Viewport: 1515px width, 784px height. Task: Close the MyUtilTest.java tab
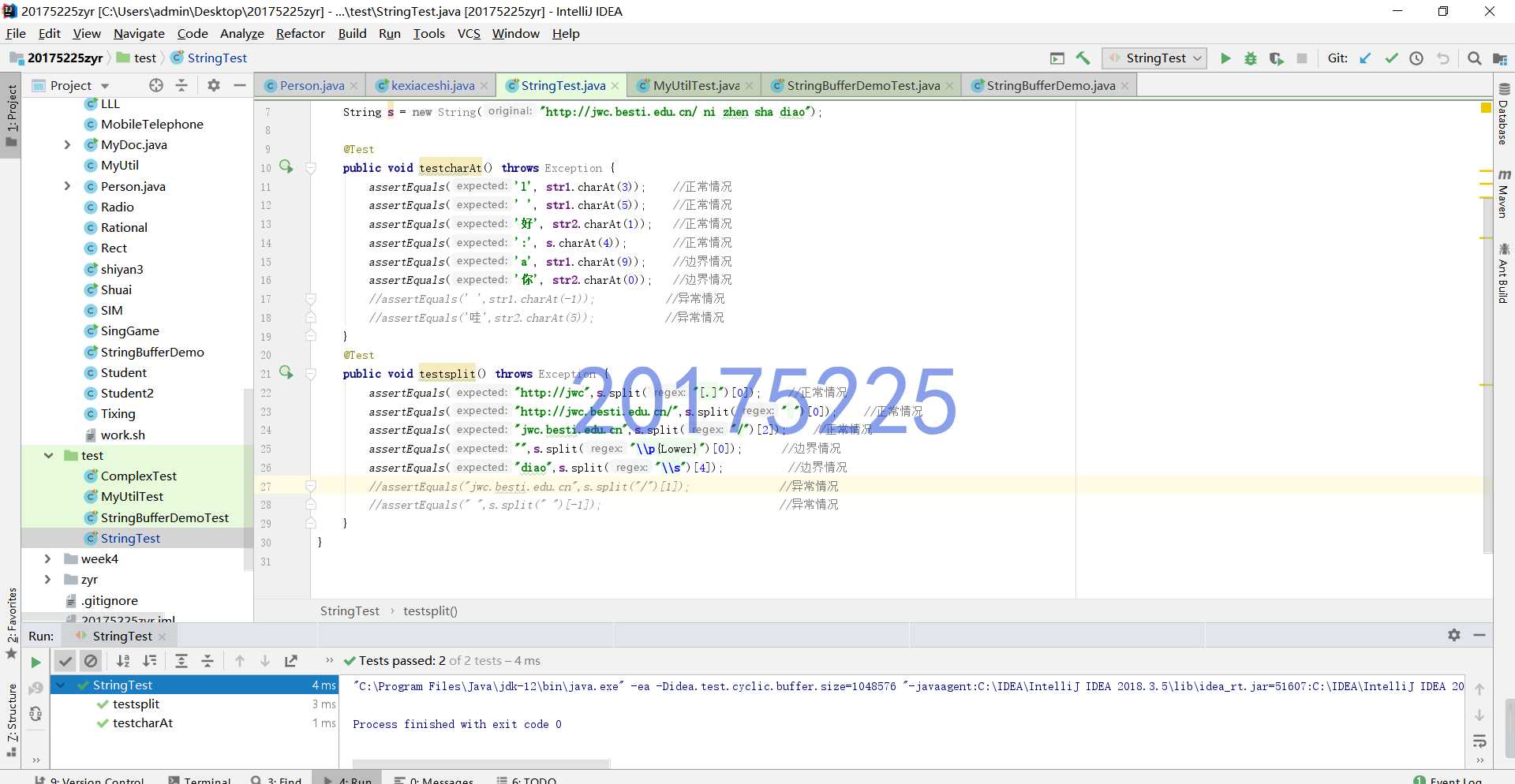tap(749, 86)
